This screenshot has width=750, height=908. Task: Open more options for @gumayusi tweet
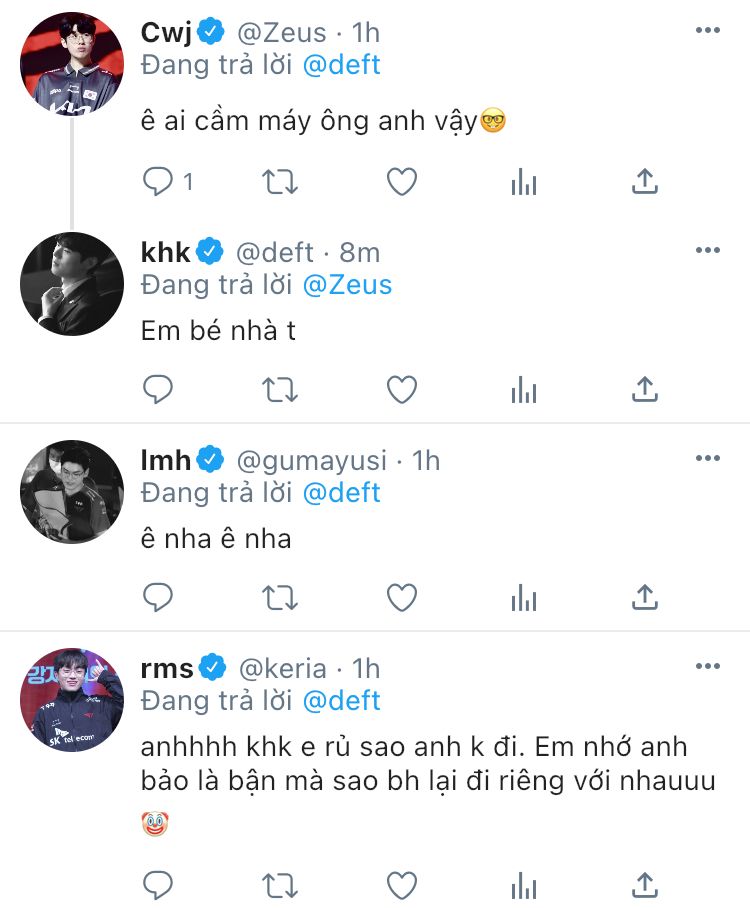click(707, 458)
